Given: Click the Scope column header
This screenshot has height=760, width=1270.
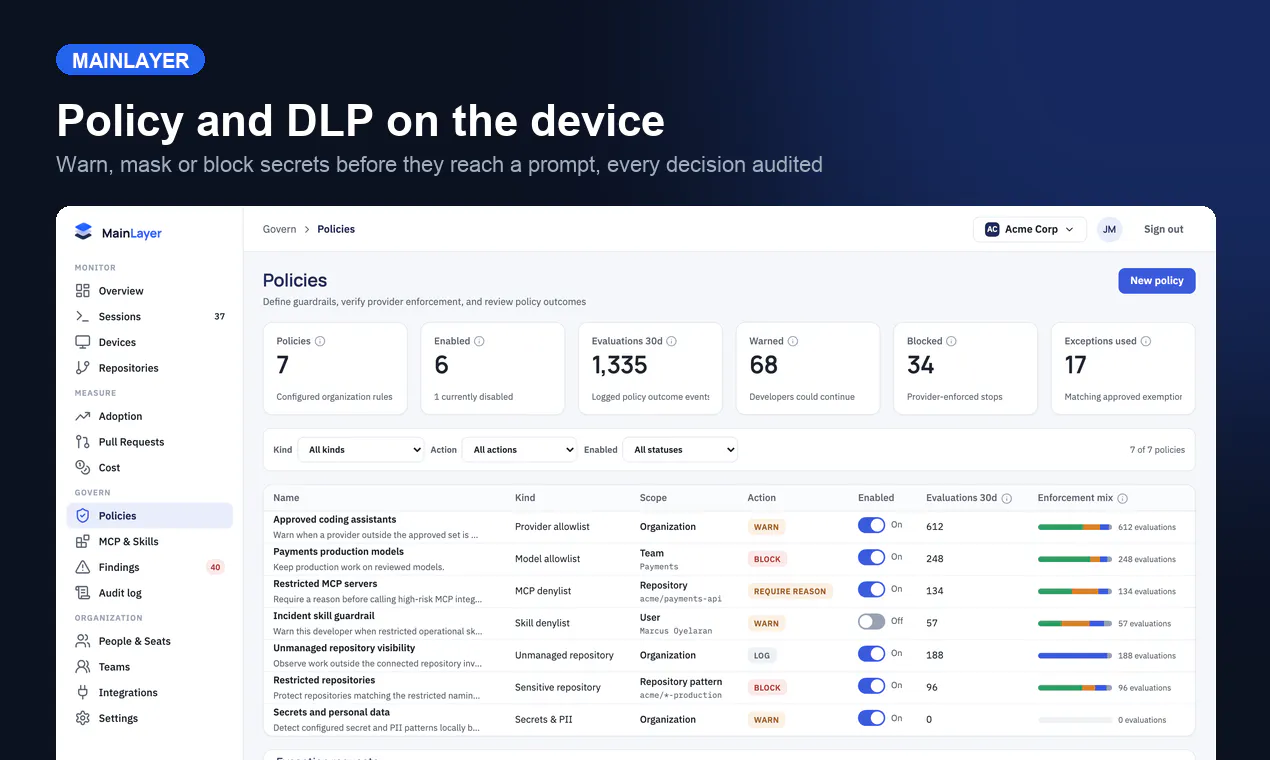Looking at the screenshot, I should tap(653, 498).
